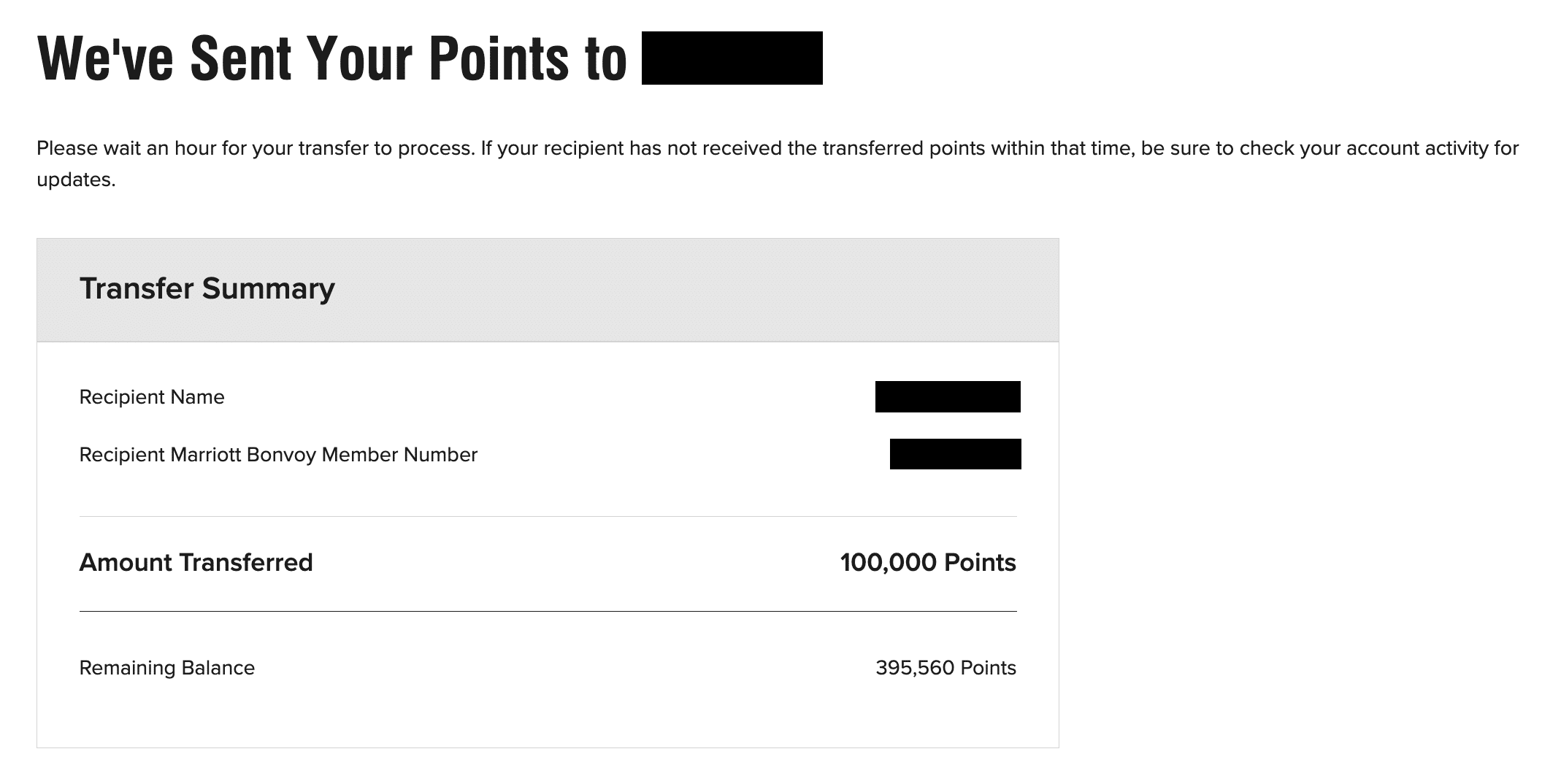Click the "Recipient Name" label
This screenshot has height=784, width=1542.
[x=152, y=397]
